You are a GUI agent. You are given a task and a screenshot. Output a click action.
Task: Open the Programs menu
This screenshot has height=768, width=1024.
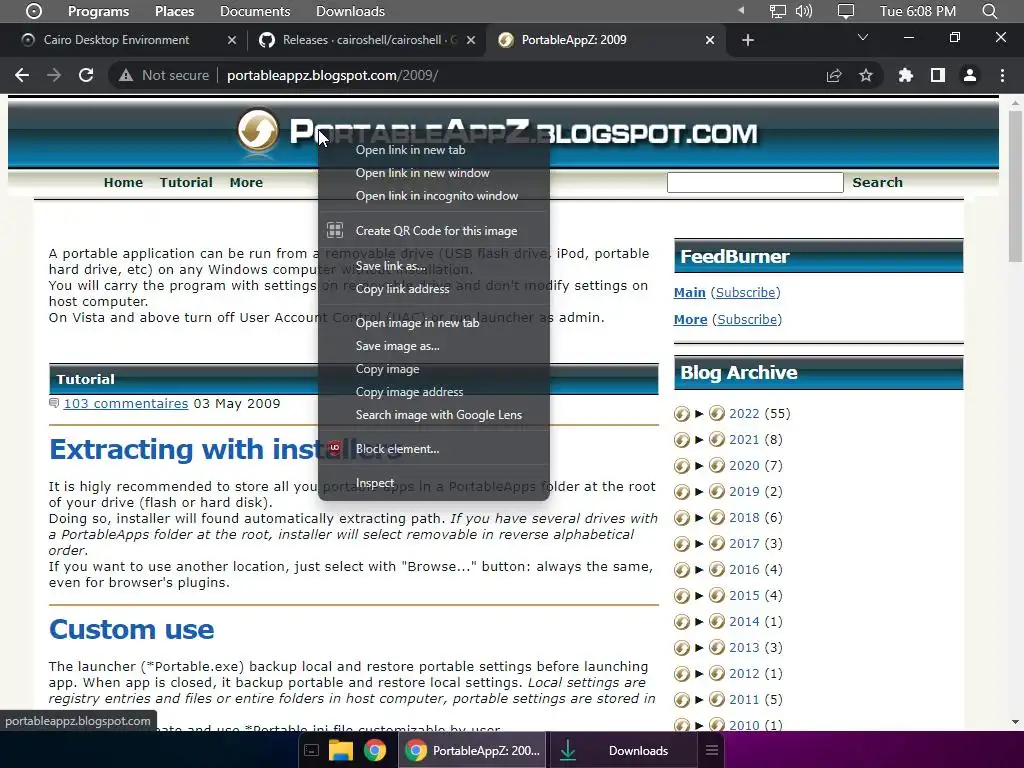99,11
